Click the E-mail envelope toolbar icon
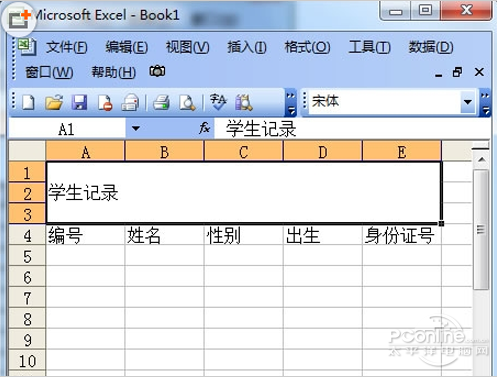Image resolution: width=497 pixels, height=377 pixels. pyautogui.click(x=130, y=102)
